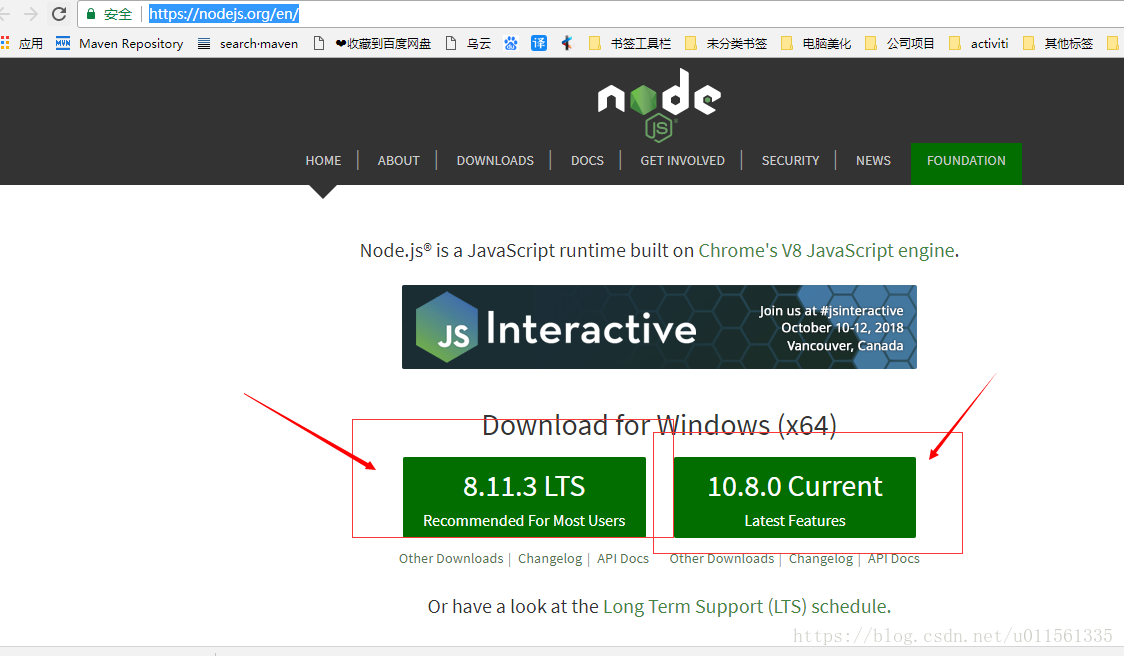Download the 8.11.3 LTS version
Viewport: 1124px width, 656px height.
[524, 497]
